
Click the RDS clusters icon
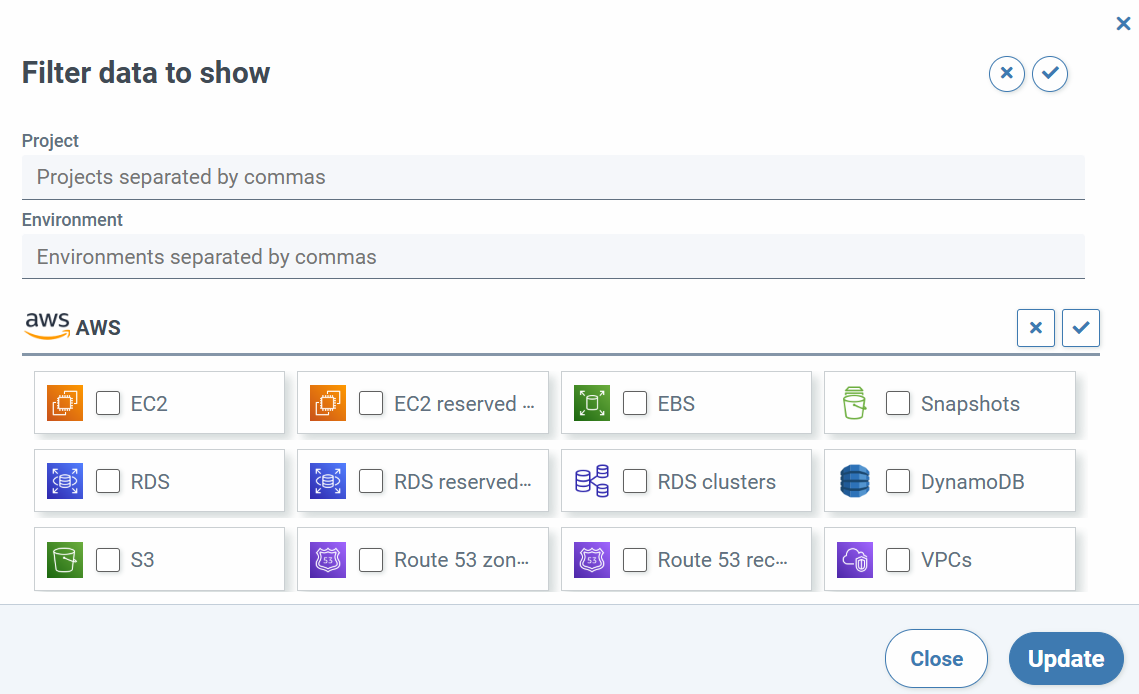[592, 481]
